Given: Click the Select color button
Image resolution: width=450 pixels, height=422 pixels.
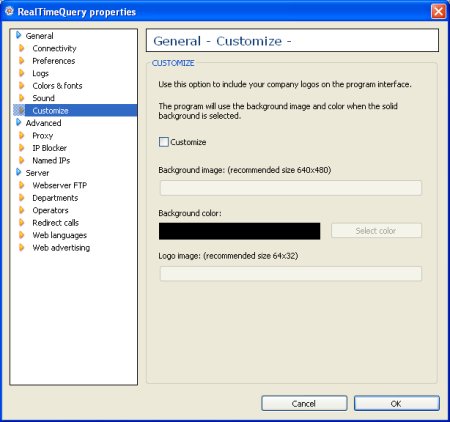Looking at the screenshot, I should click(376, 231).
